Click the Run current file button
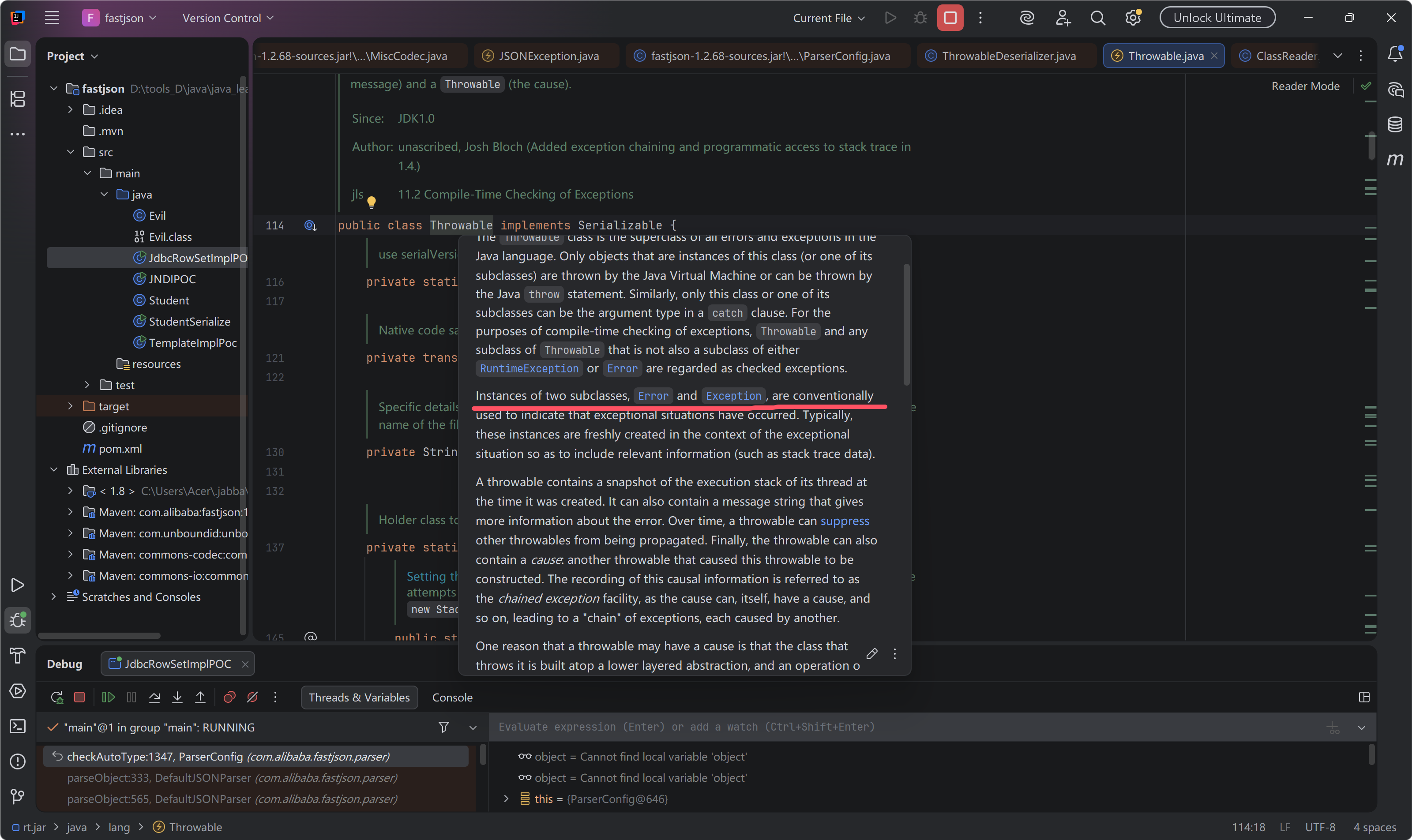 pyautogui.click(x=890, y=18)
